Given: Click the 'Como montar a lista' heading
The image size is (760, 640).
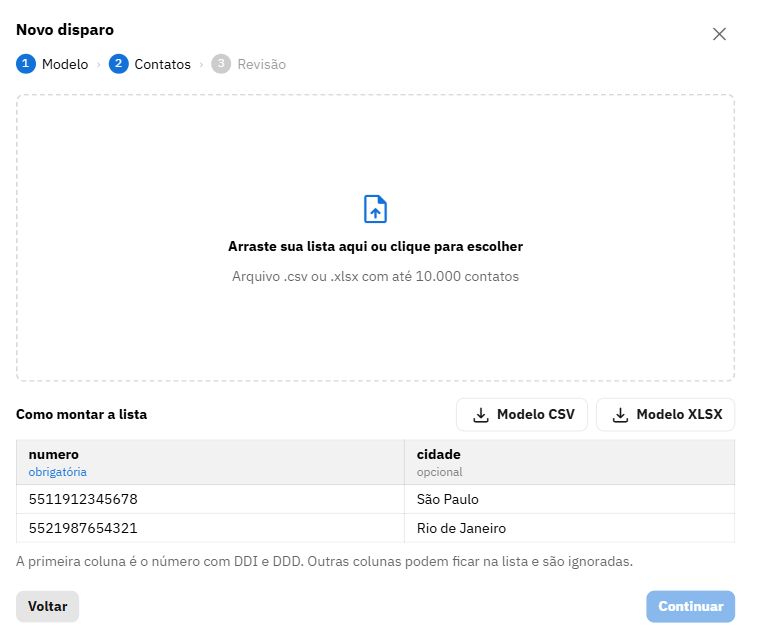Looking at the screenshot, I should [81, 415].
